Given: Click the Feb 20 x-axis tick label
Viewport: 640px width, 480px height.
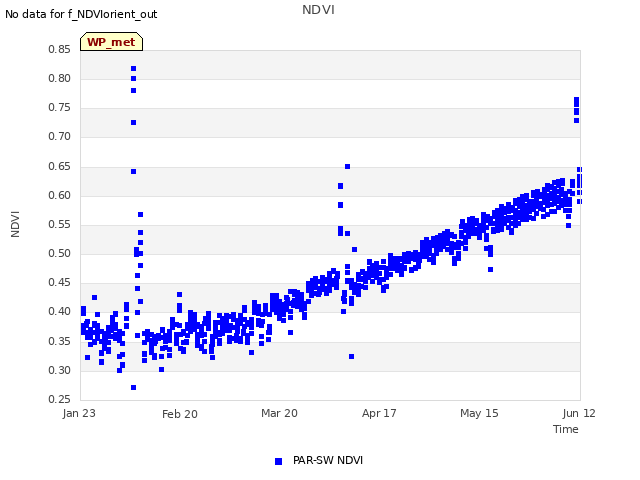Looking at the screenshot, I should point(180,414).
